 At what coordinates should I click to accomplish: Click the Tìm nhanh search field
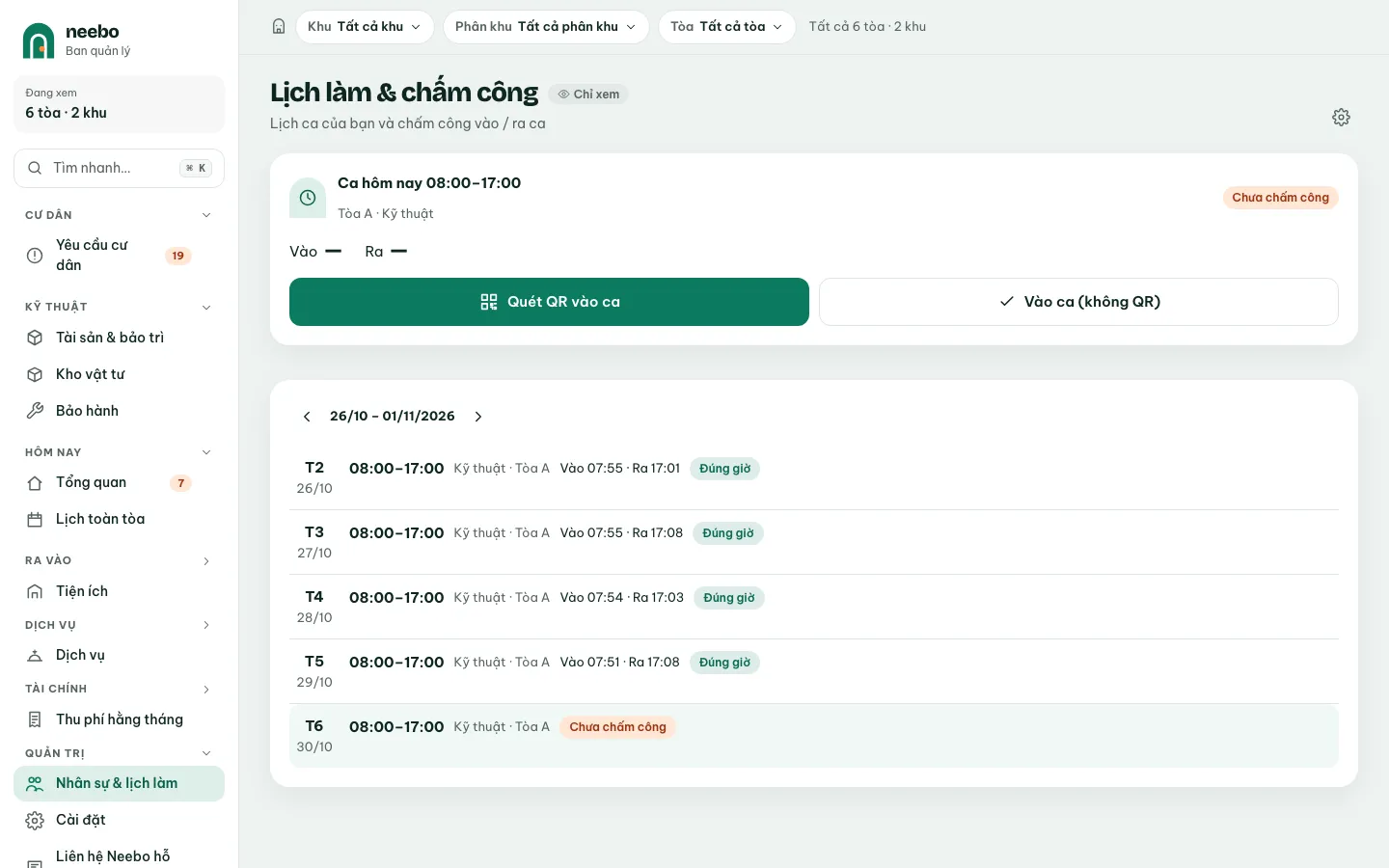[119, 168]
